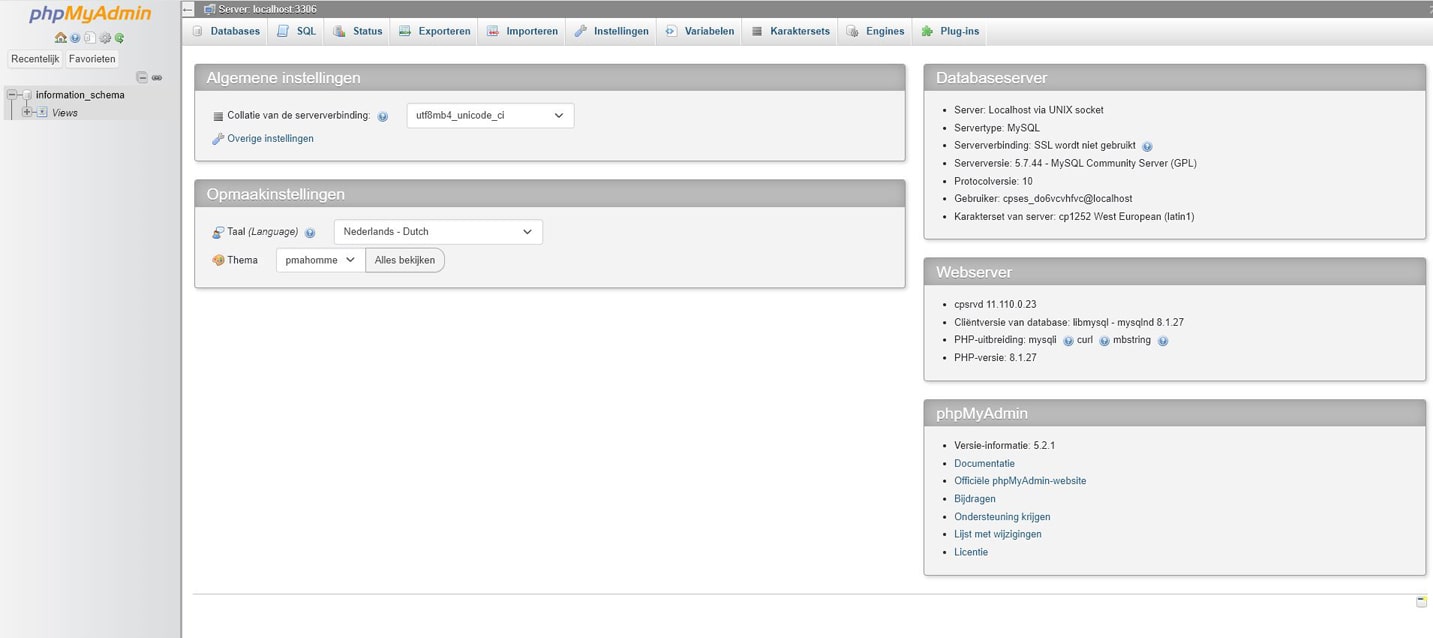Open the Officiële phpMyAdmin-website link
The image size is (1433, 638).
point(1020,481)
